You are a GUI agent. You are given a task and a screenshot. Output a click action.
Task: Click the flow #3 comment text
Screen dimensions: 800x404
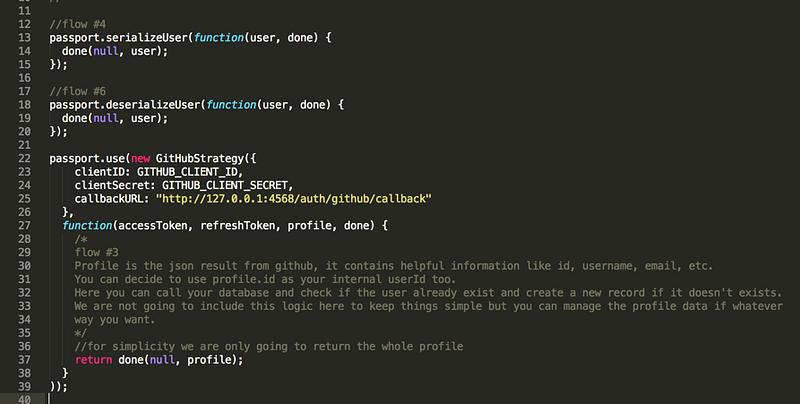[96, 252]
